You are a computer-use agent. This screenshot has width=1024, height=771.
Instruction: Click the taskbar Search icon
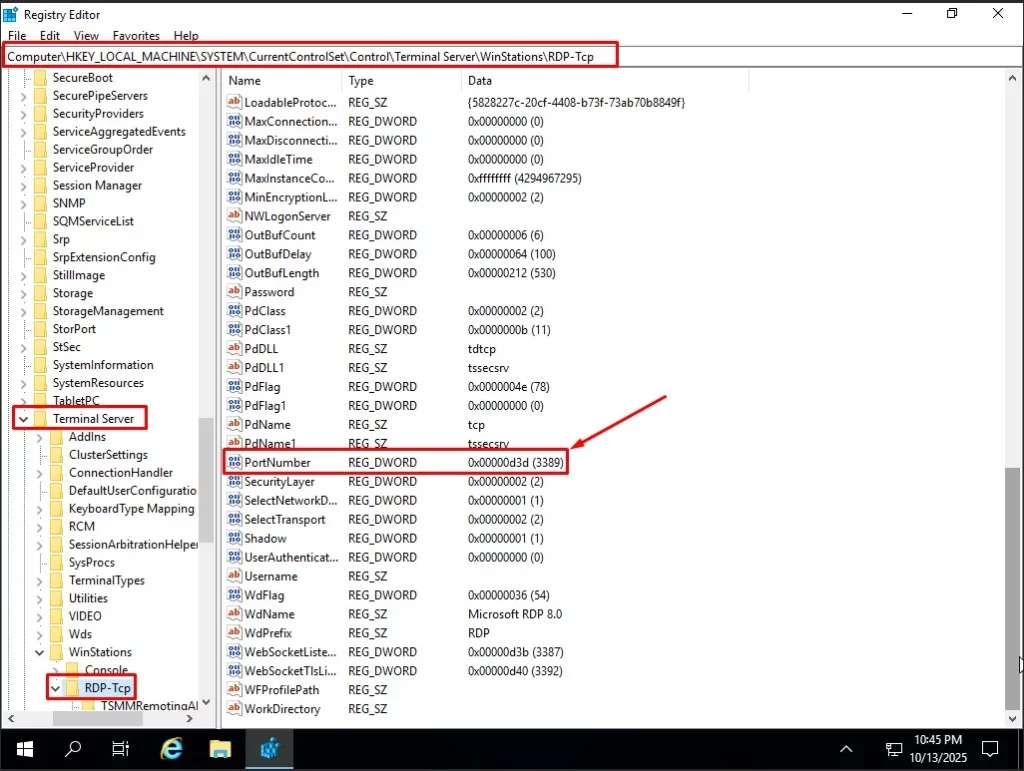(72, 748)
